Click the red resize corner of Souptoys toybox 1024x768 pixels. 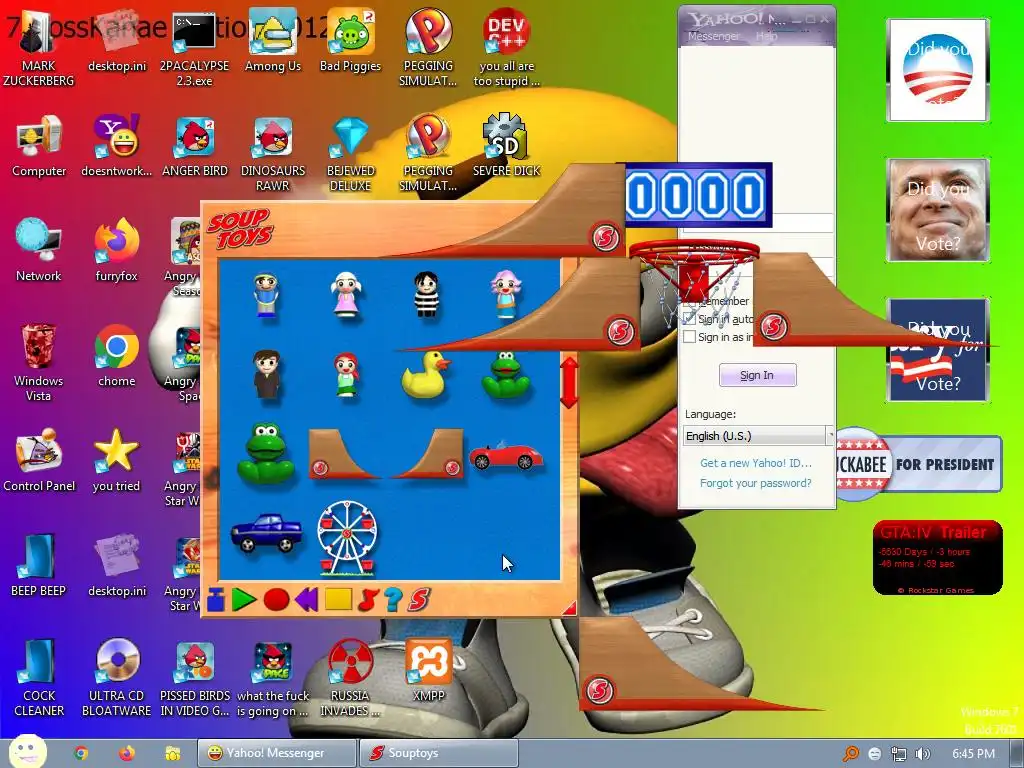coord(569,608)
